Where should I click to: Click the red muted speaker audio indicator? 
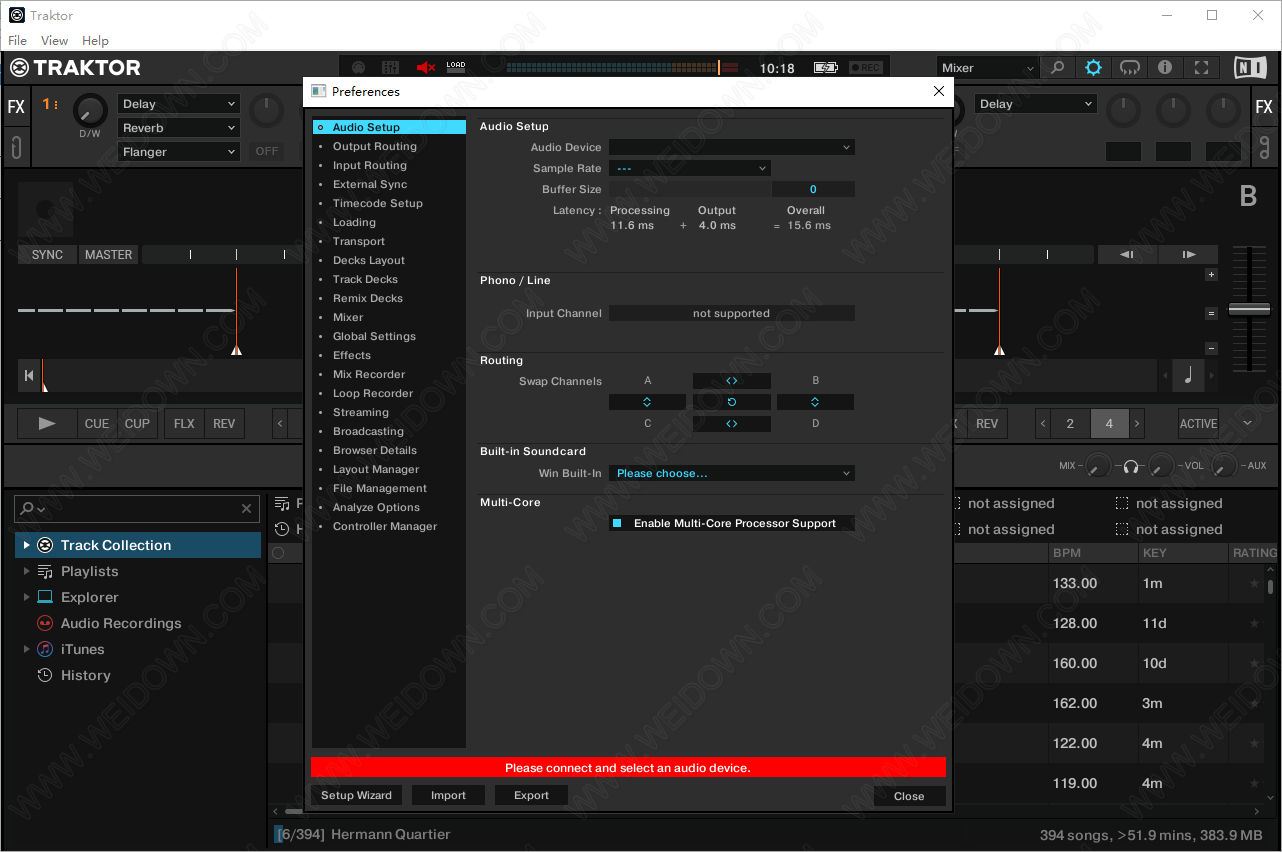pyautogui.click(x=426, y=68)
